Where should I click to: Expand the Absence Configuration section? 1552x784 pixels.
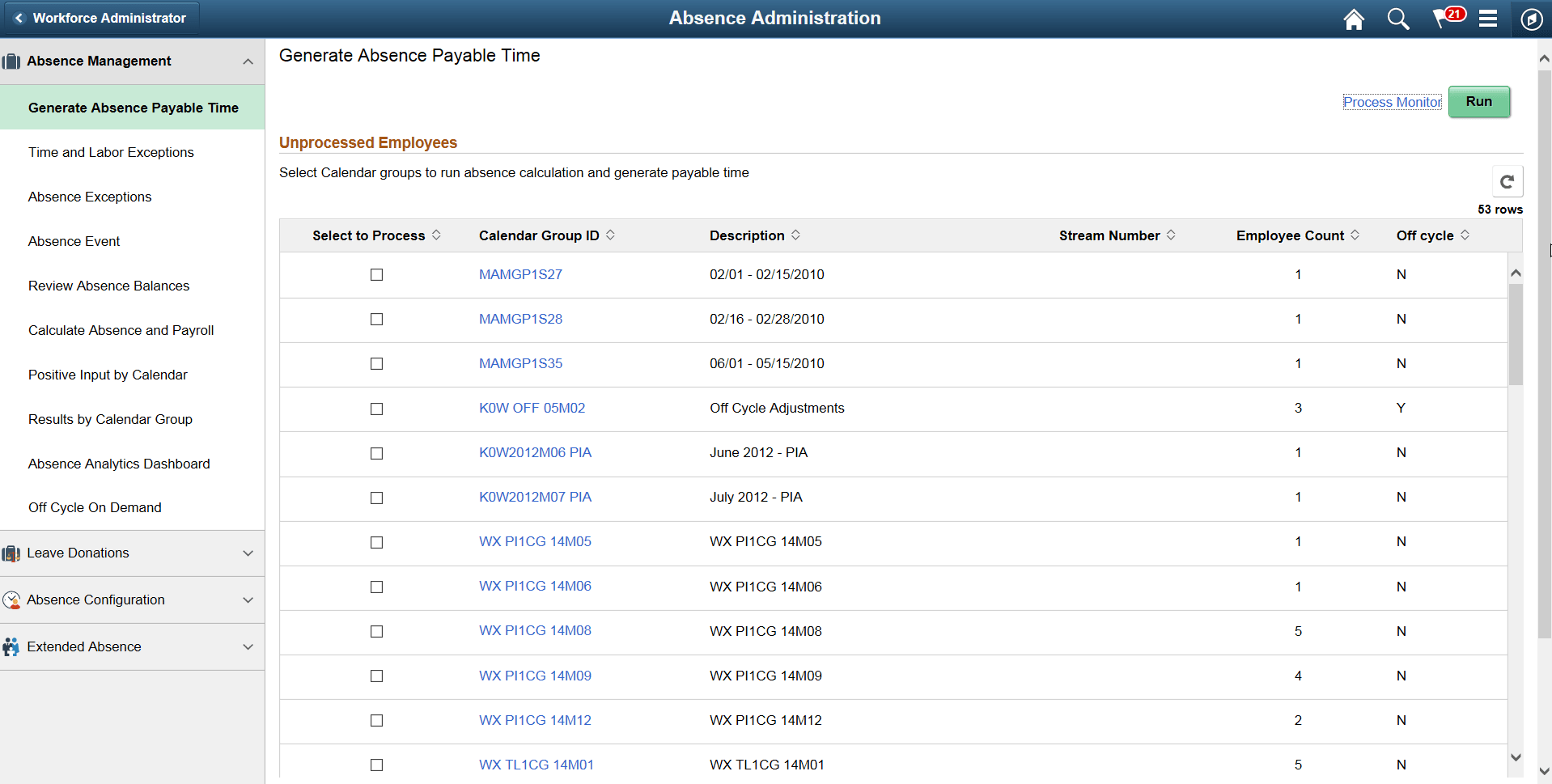pyautogui.click(x=248, y=600)
